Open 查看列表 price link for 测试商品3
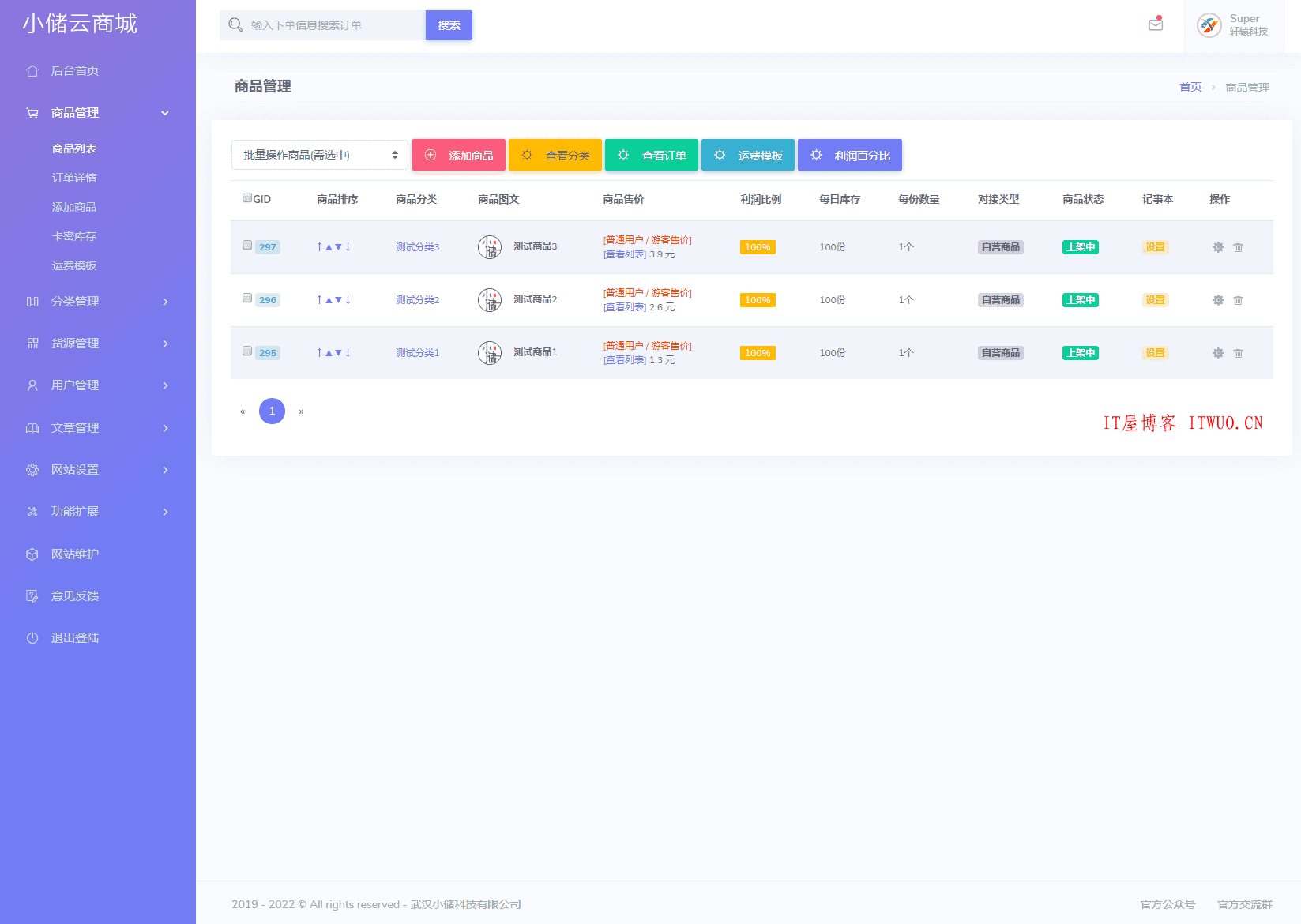 [x=625, y=254]
